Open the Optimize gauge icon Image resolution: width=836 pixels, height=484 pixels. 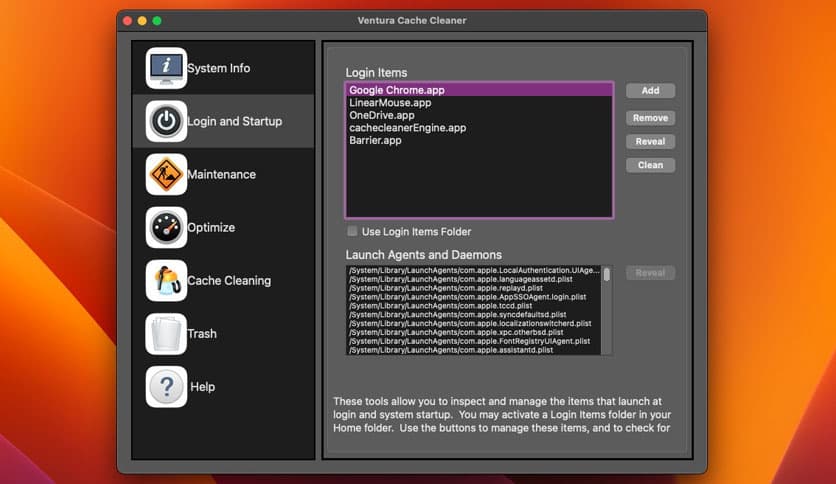tap(166, 228)
